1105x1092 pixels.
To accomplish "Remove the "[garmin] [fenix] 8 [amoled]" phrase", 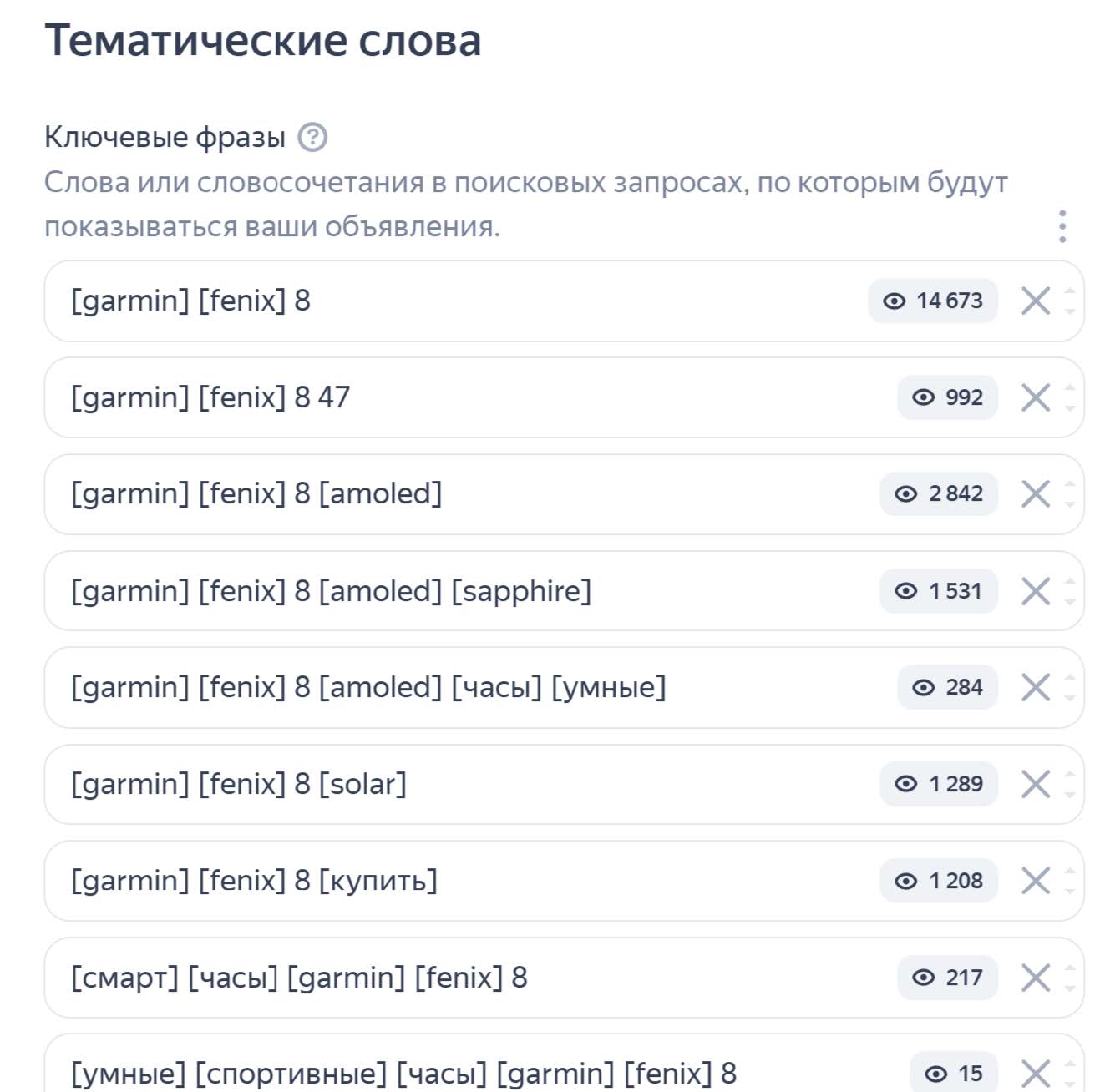I will tap(1036, 494).
